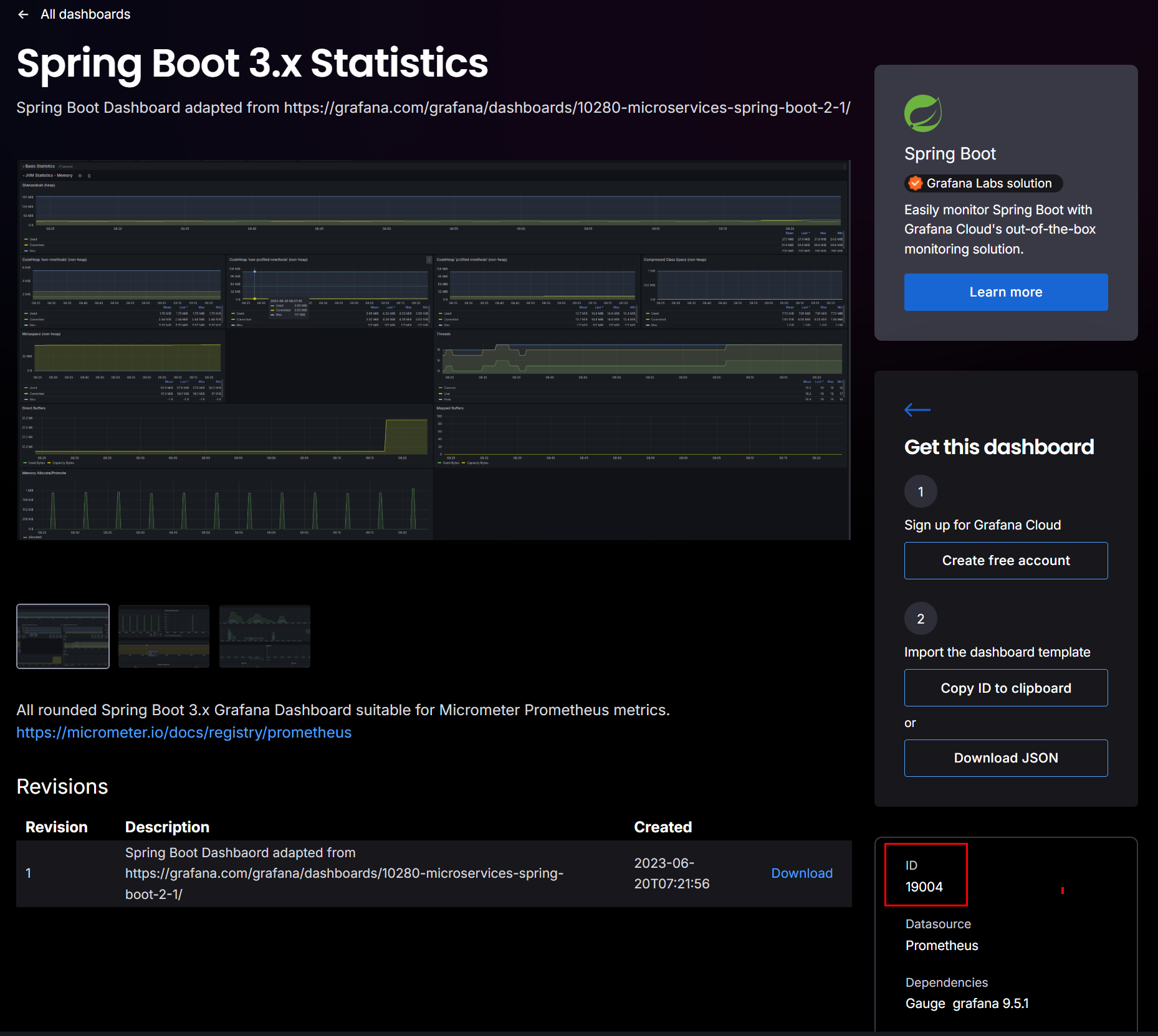The image size is (1158, 1036).
Task: Click the Datasource label
Action: click(x=938, y=924)
